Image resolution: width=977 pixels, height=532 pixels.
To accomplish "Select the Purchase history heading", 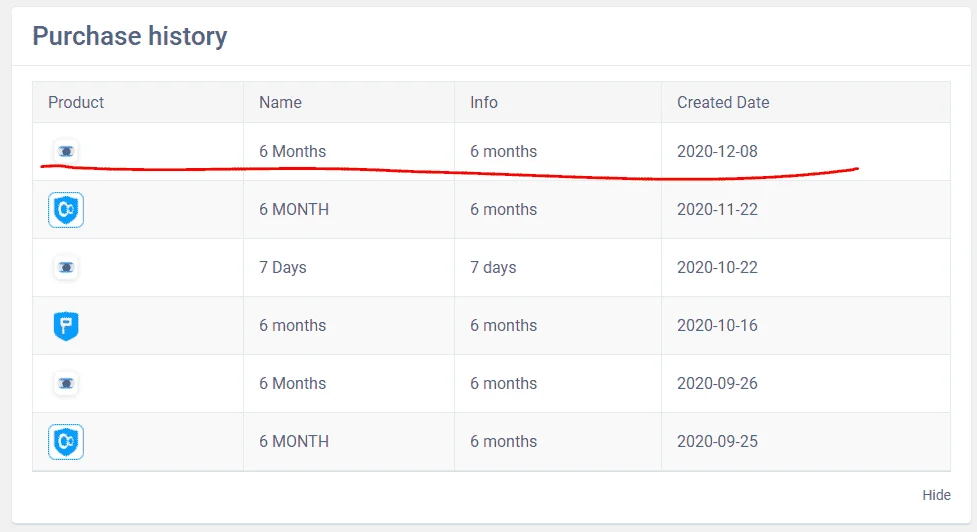I will [130, 36].
